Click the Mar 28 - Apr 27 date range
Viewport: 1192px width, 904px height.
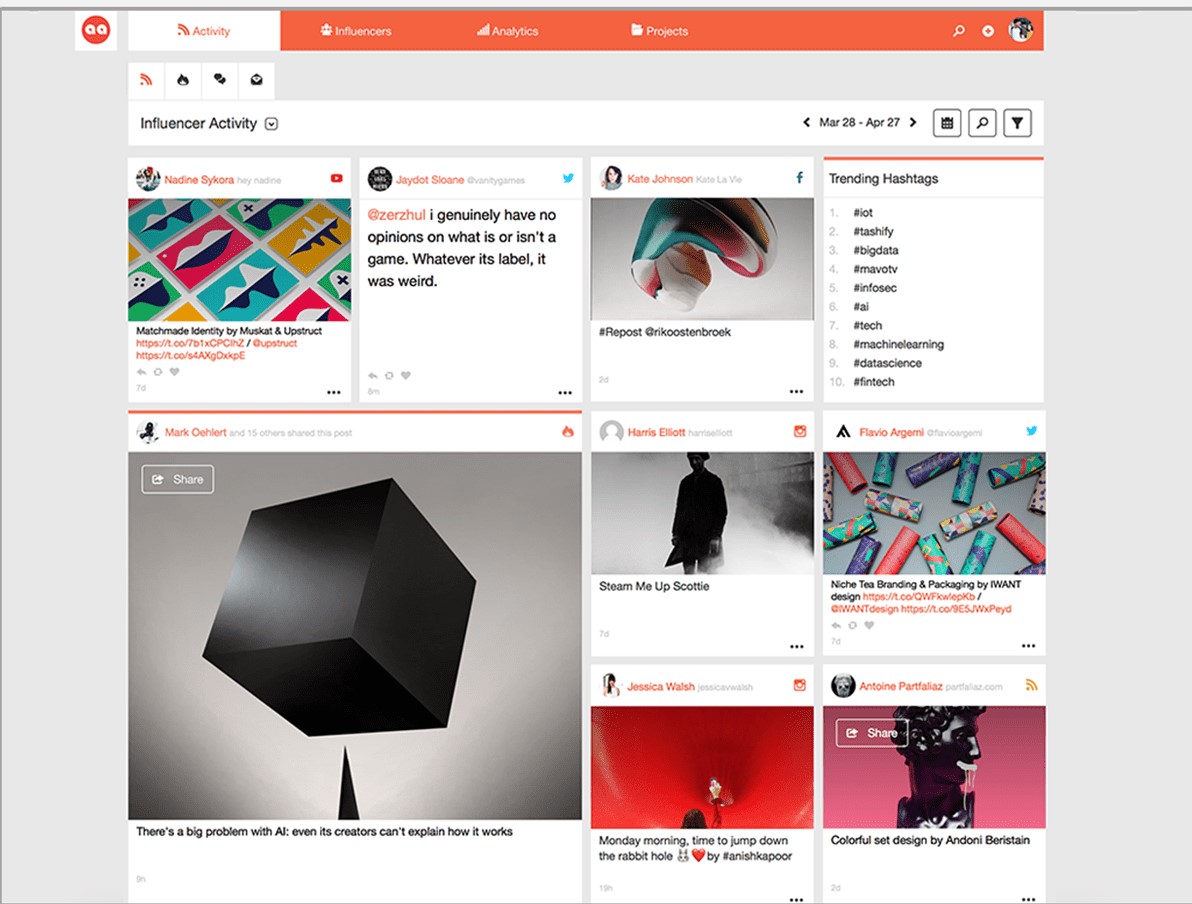(859, 122)
